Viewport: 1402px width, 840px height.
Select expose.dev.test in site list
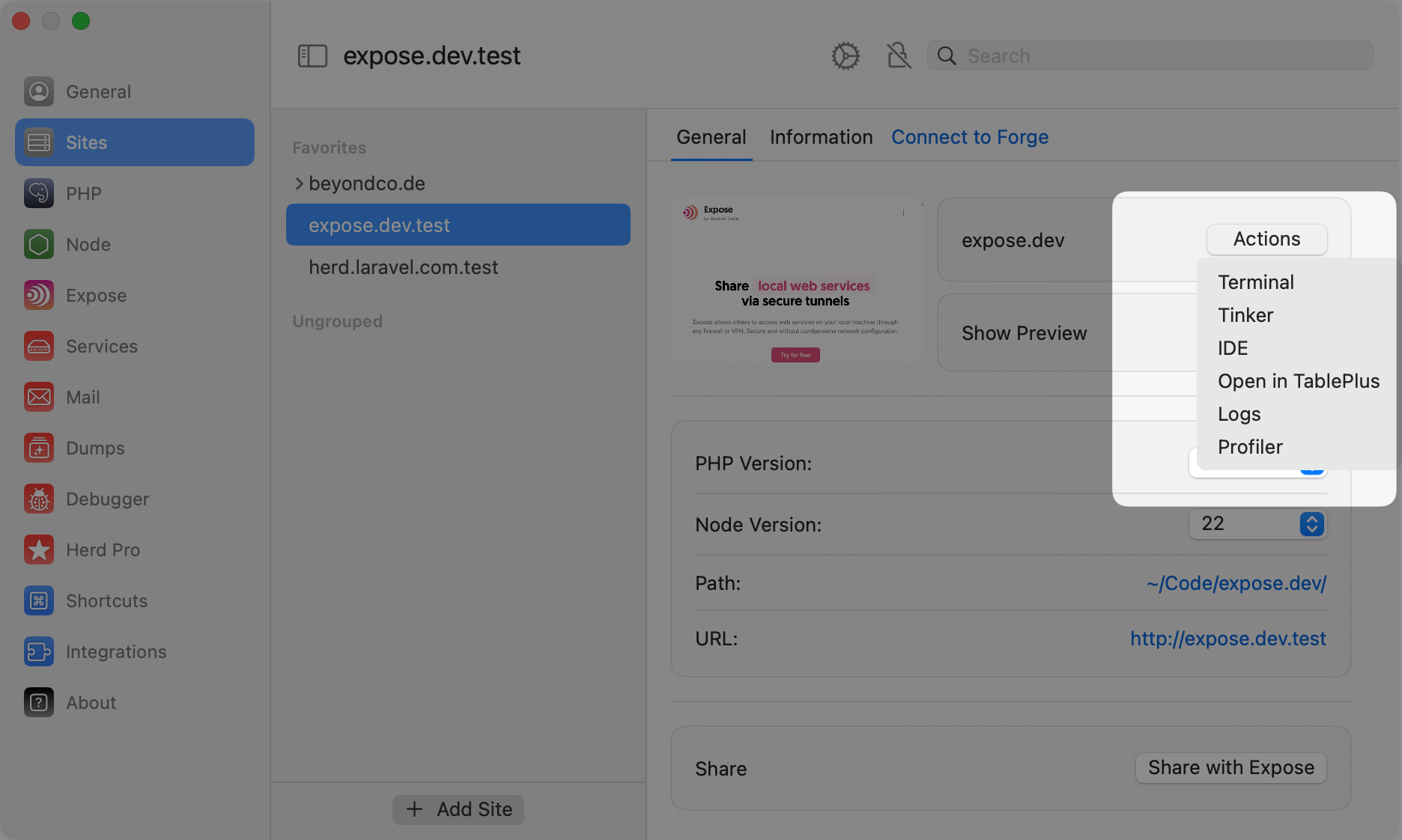pos(458,225)
